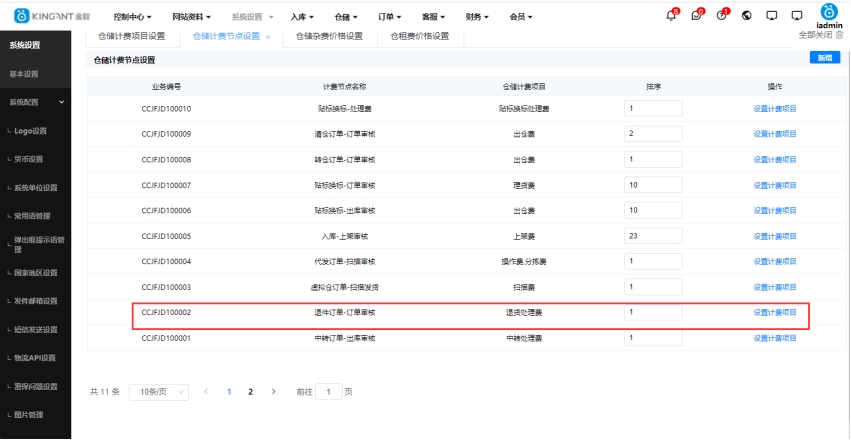851x440 pixels.
Task: Open the notification bell with 8 badge
Action: 672,15
